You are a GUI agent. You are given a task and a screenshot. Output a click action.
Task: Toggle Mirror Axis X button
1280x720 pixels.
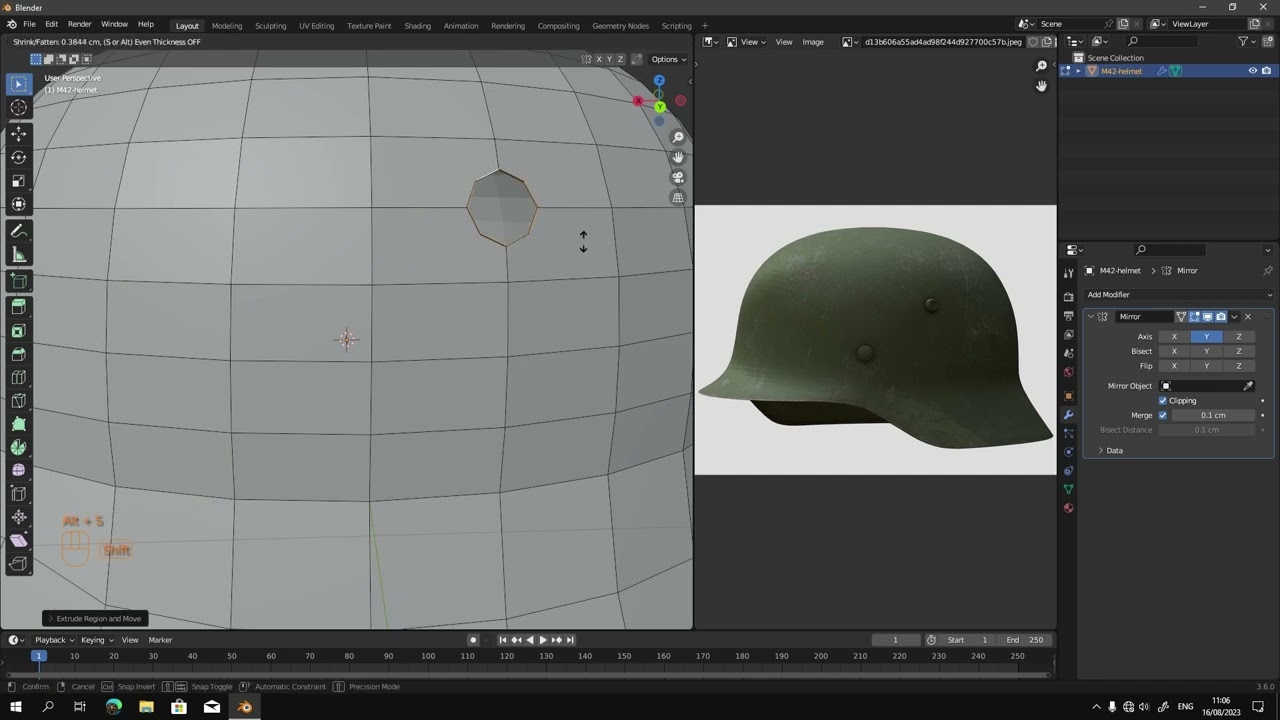click(x=1174, y=337)
